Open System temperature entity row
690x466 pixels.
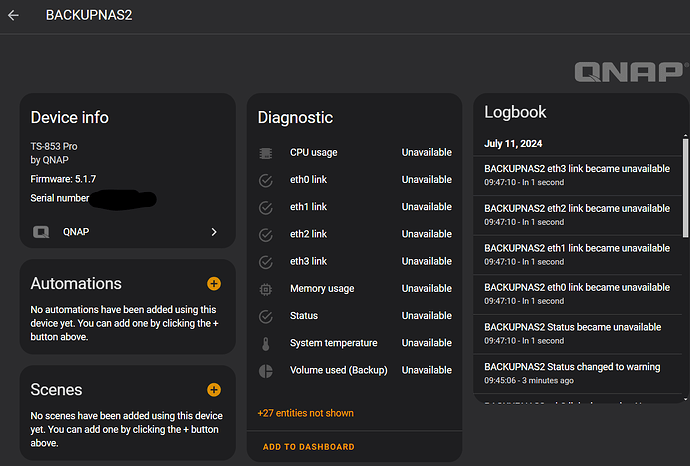[x=355, y=343]
